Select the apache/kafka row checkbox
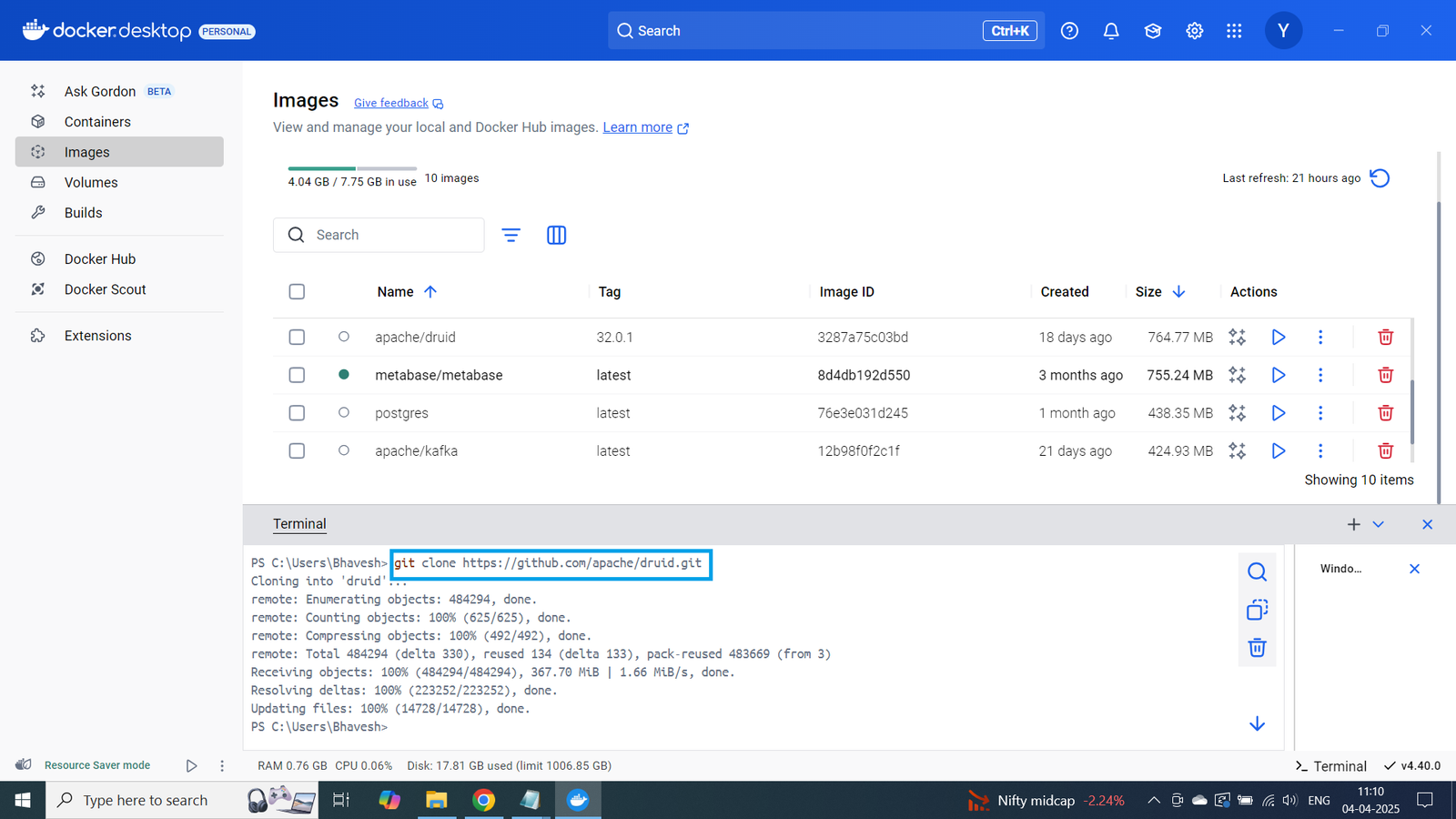Viewport: 1456px width, 819px height. coord(297,450)
